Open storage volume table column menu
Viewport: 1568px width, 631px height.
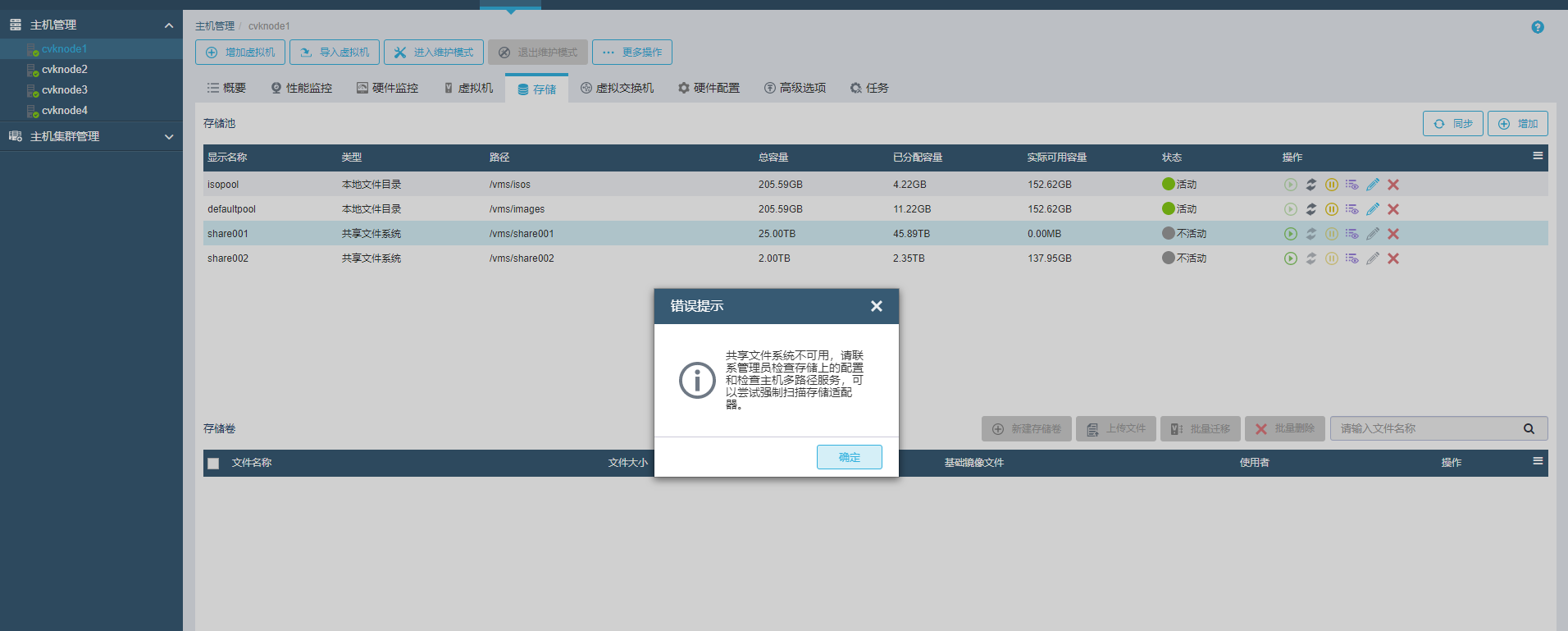(x=1538, y=461)
